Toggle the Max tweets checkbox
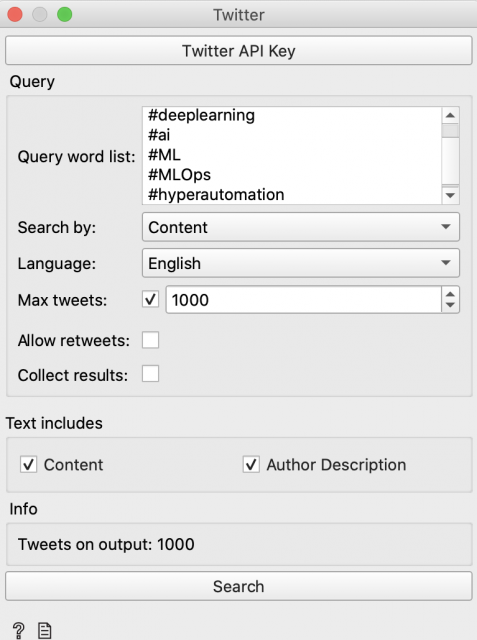The image size is (477, 640). click(150, 300)
